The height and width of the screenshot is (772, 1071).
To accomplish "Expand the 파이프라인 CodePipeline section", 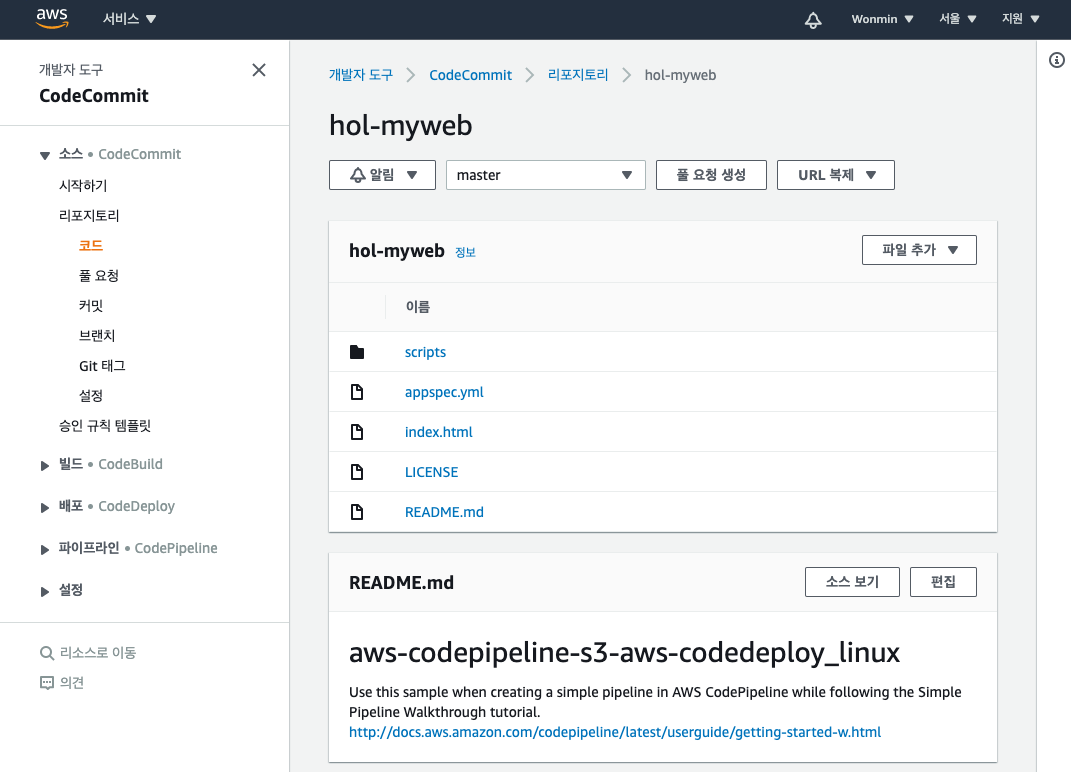I will [x=45, y=549].
